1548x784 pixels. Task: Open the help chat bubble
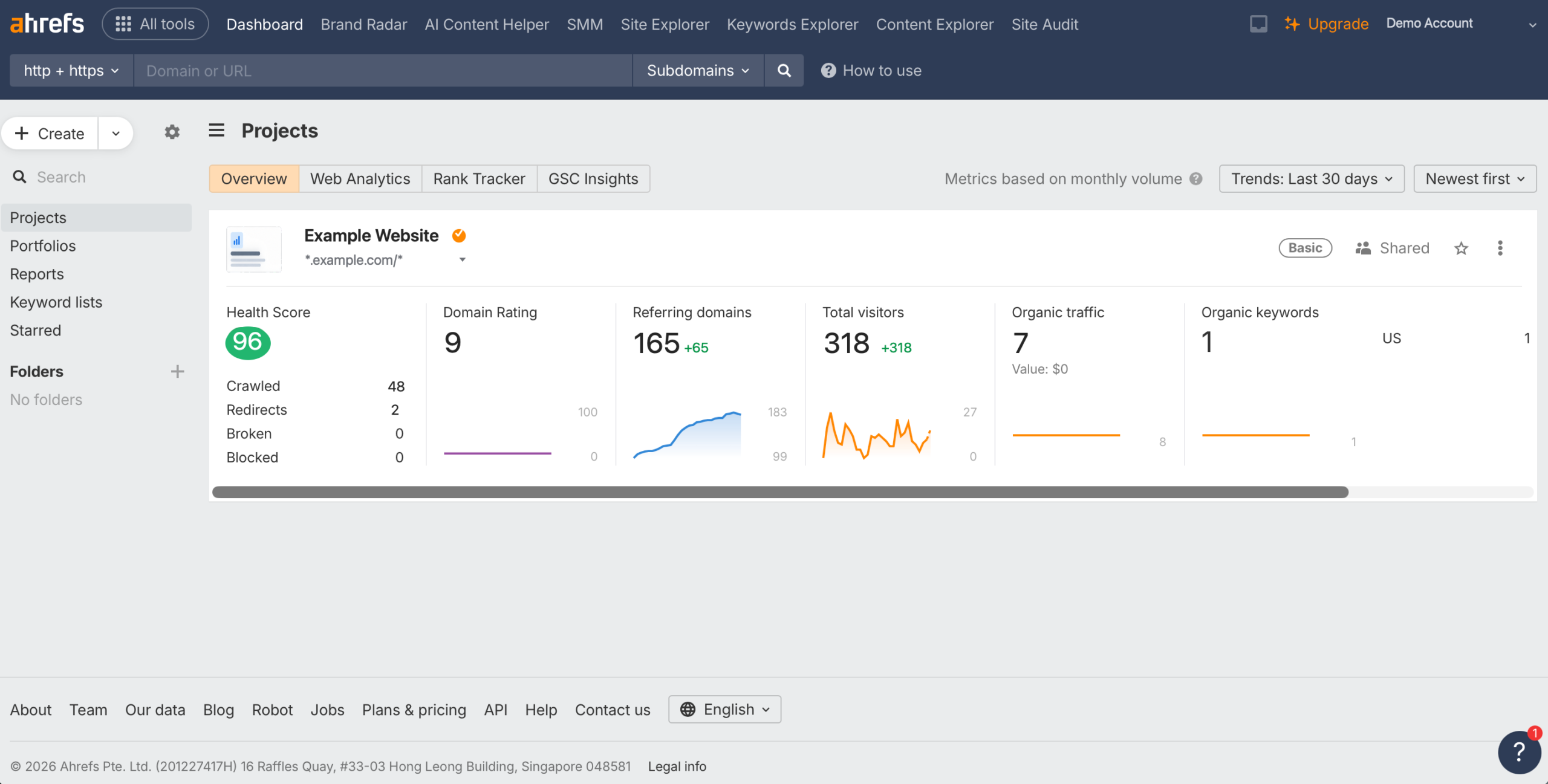click(1520, 752)
